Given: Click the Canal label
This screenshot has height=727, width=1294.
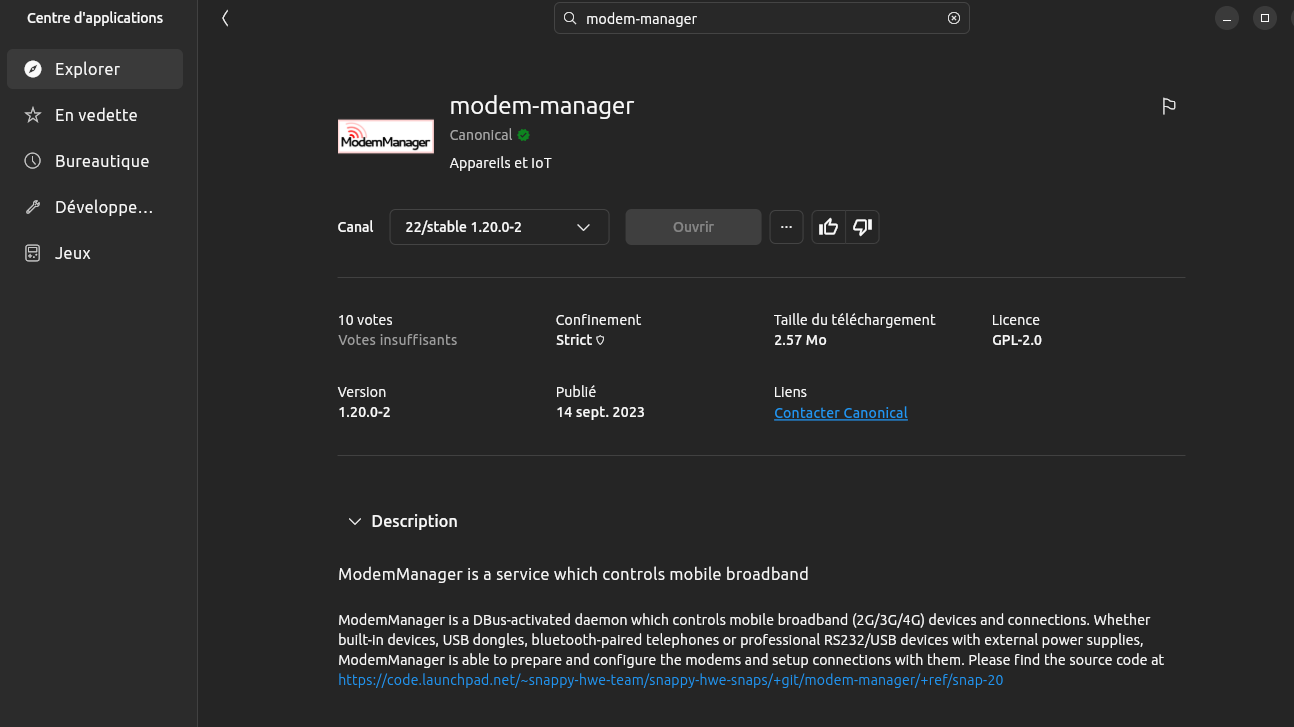Looking at the screenshot, I should pyautogui.click(x=355, y=227).
